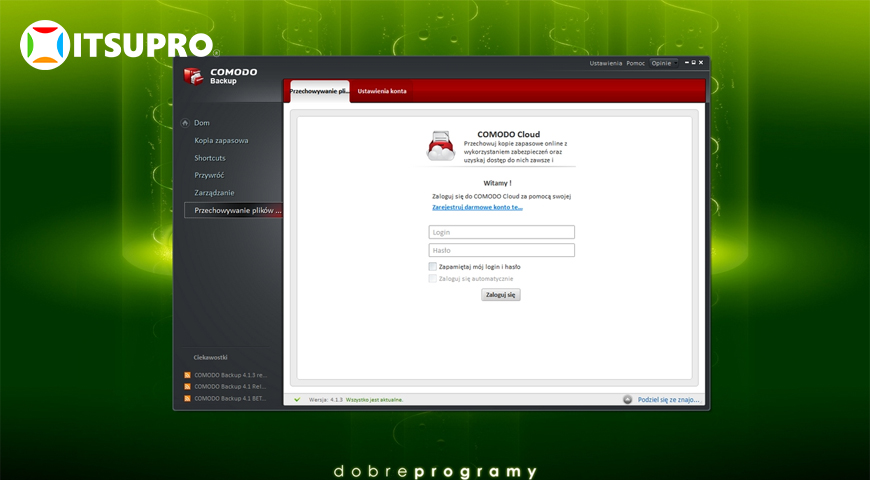Minimize the COMODO Backup window
The height and width of the screenshot is (480, 870).
click(687, 63)
